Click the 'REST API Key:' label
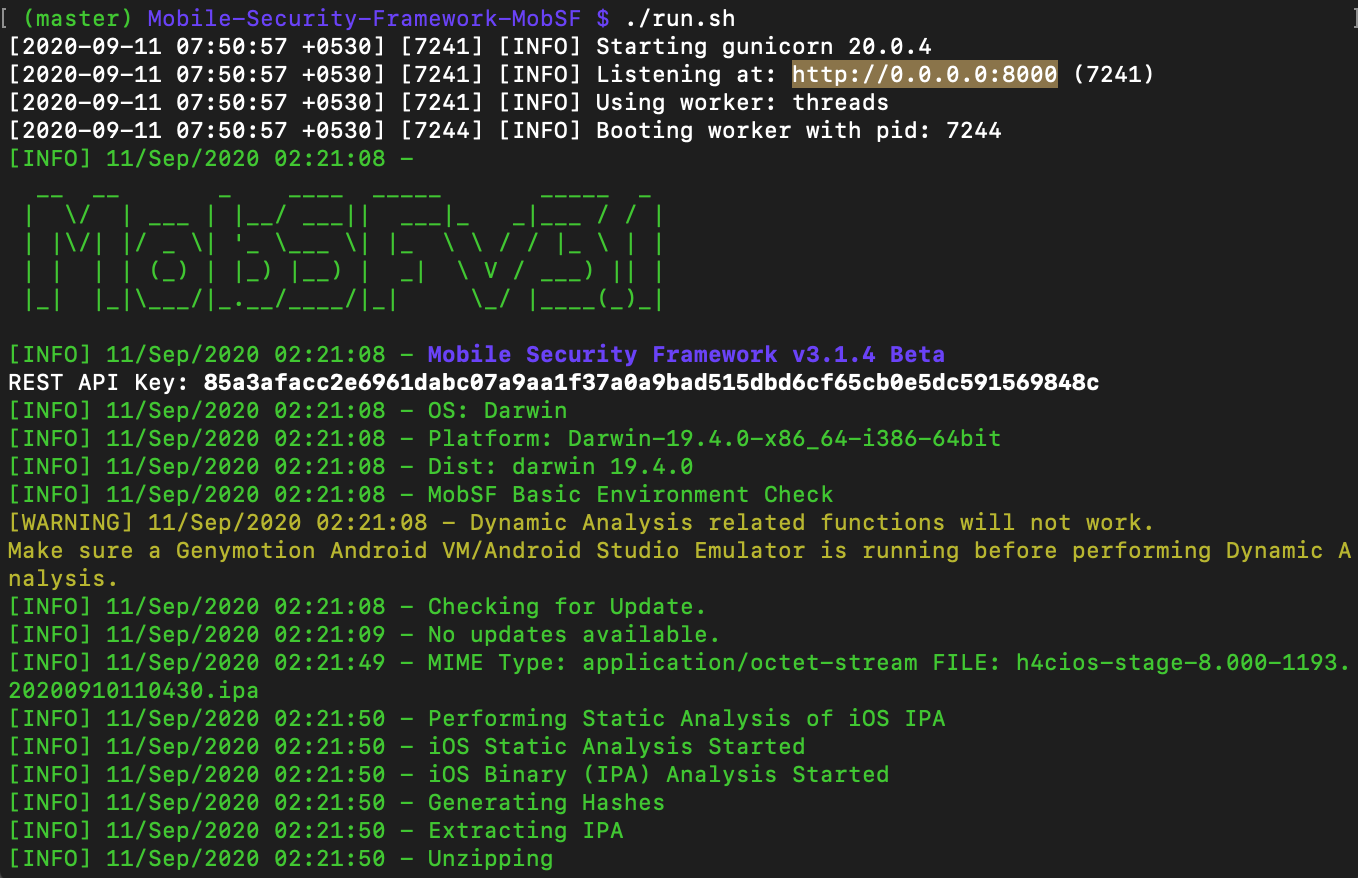This screenshot has height=878, width=1358. click(x=99, y=382)
